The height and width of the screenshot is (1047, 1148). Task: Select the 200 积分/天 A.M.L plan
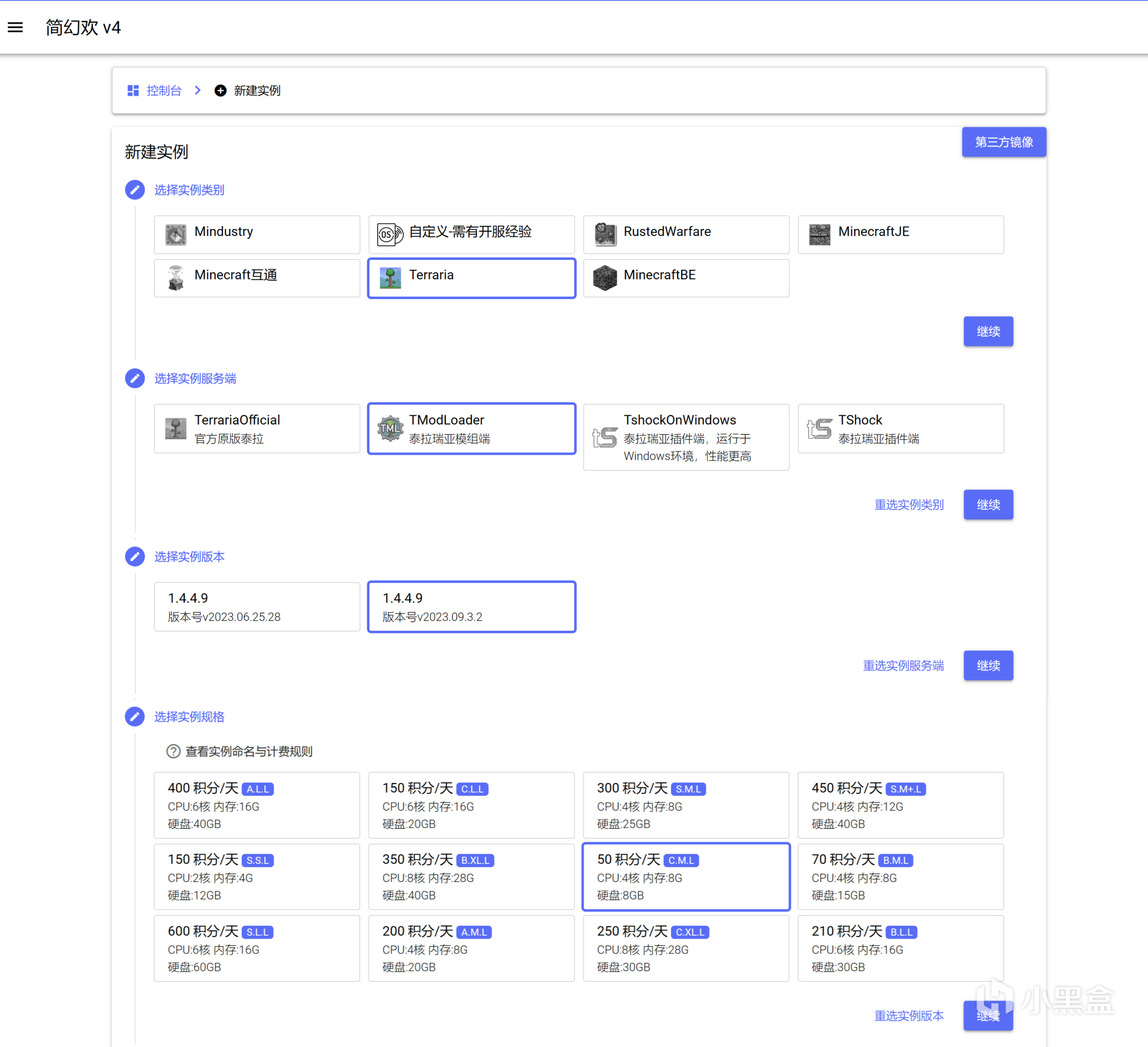point(472,948)
